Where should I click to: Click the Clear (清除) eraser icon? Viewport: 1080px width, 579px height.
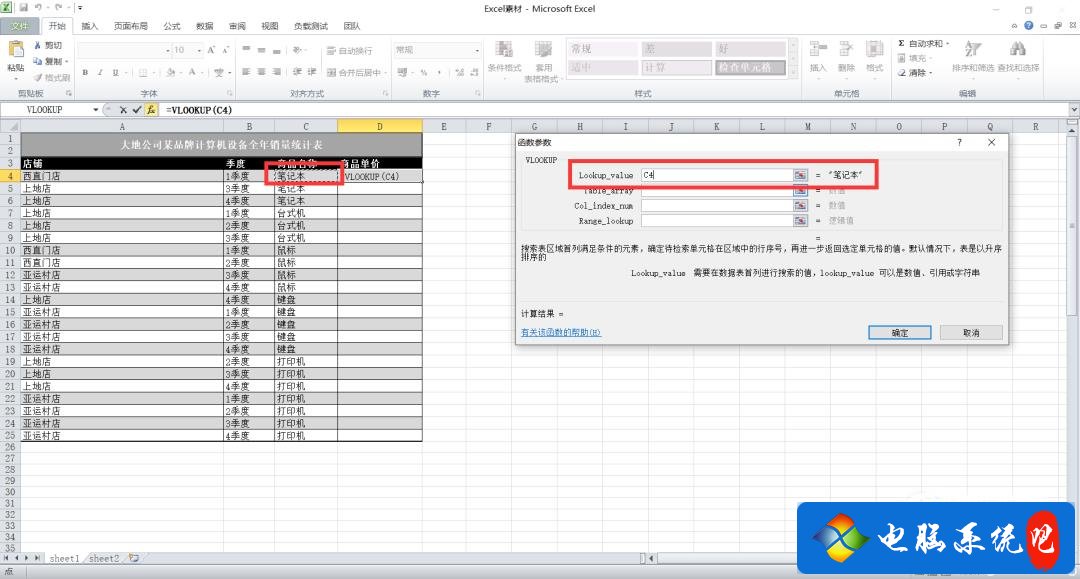tap(902, 72)
